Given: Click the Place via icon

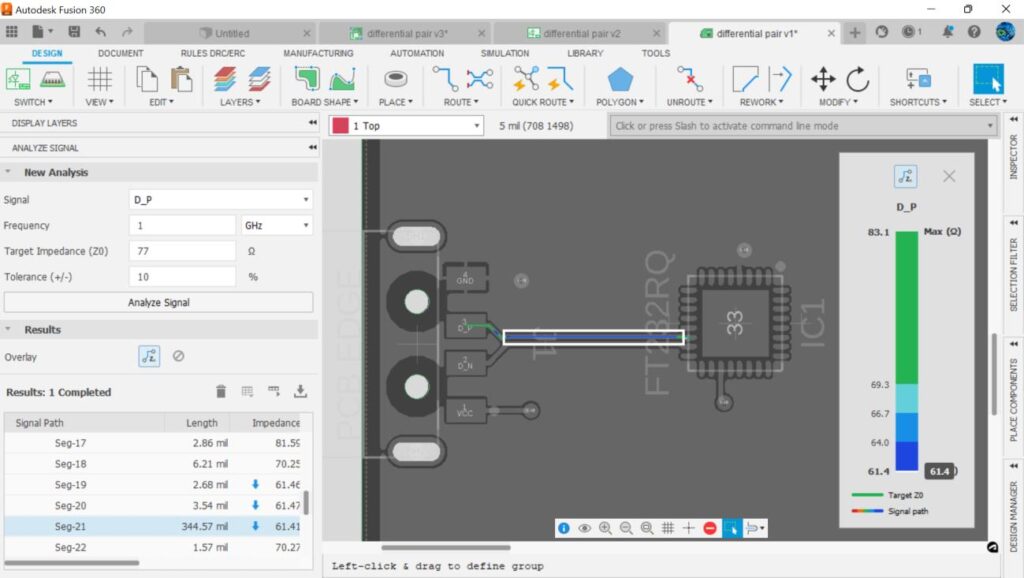Looking at the screenshot, I should point(395,80).
